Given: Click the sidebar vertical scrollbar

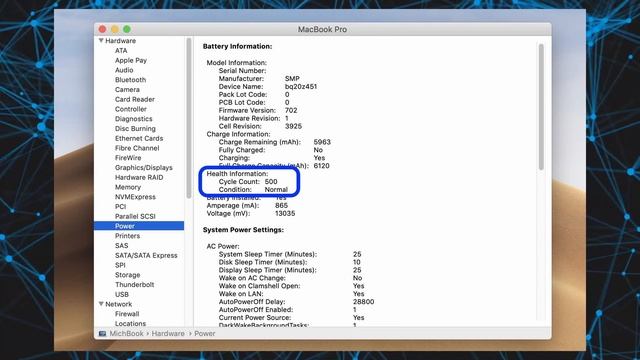Looking at the screenshot, I should tap(189, 118).
